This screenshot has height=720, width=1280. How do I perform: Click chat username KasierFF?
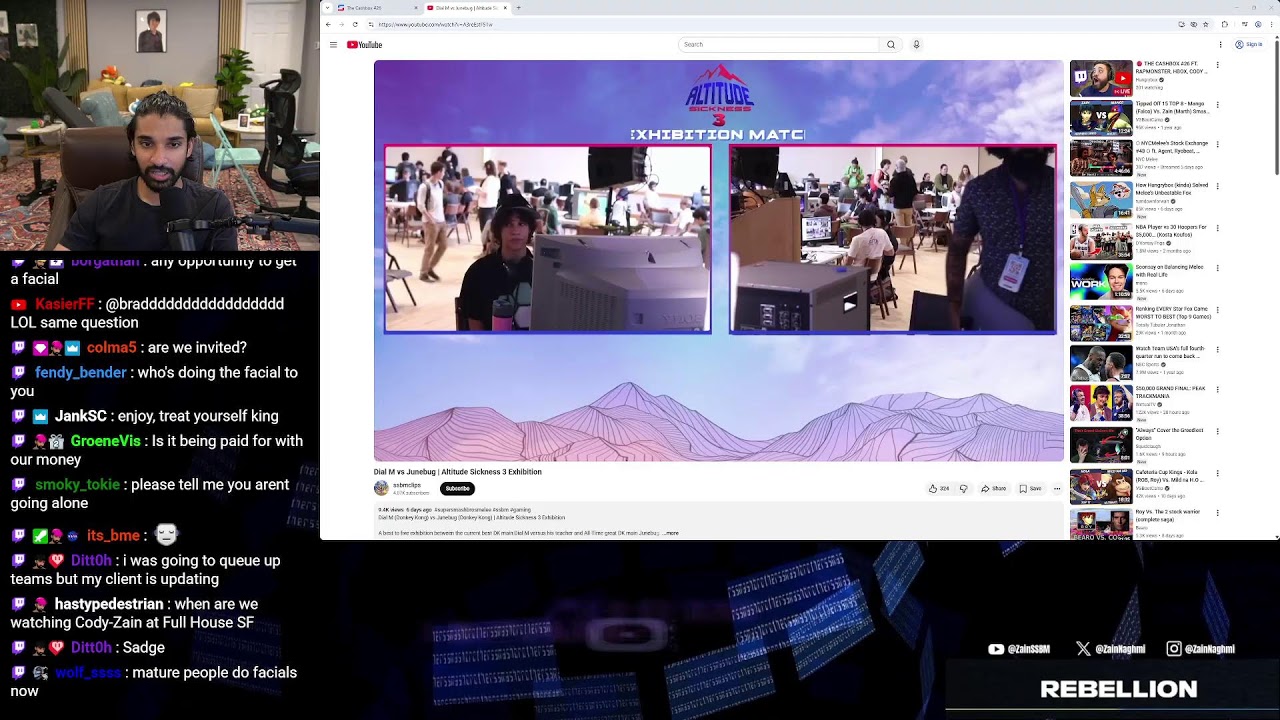tap(65, 304)
